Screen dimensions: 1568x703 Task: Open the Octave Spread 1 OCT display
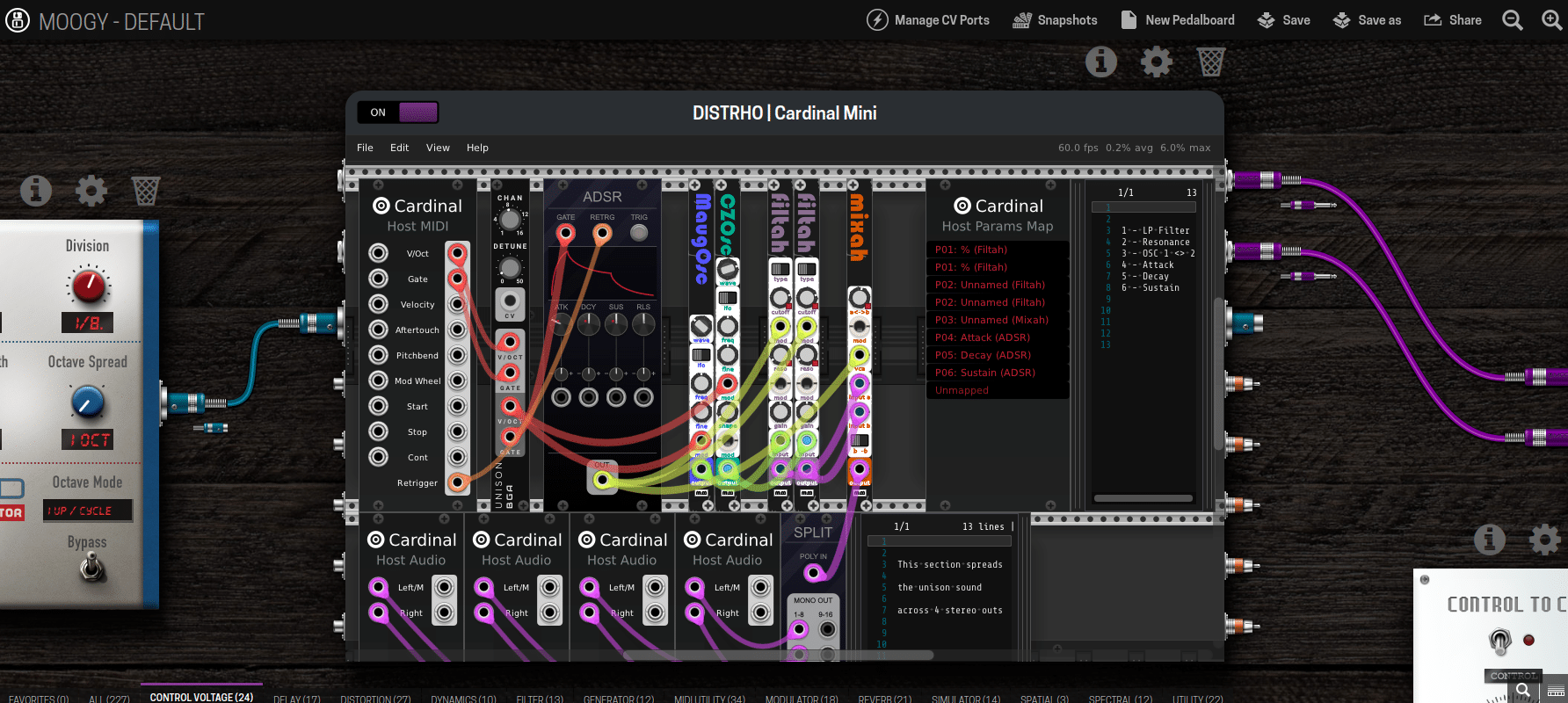(x=87, y=439)
